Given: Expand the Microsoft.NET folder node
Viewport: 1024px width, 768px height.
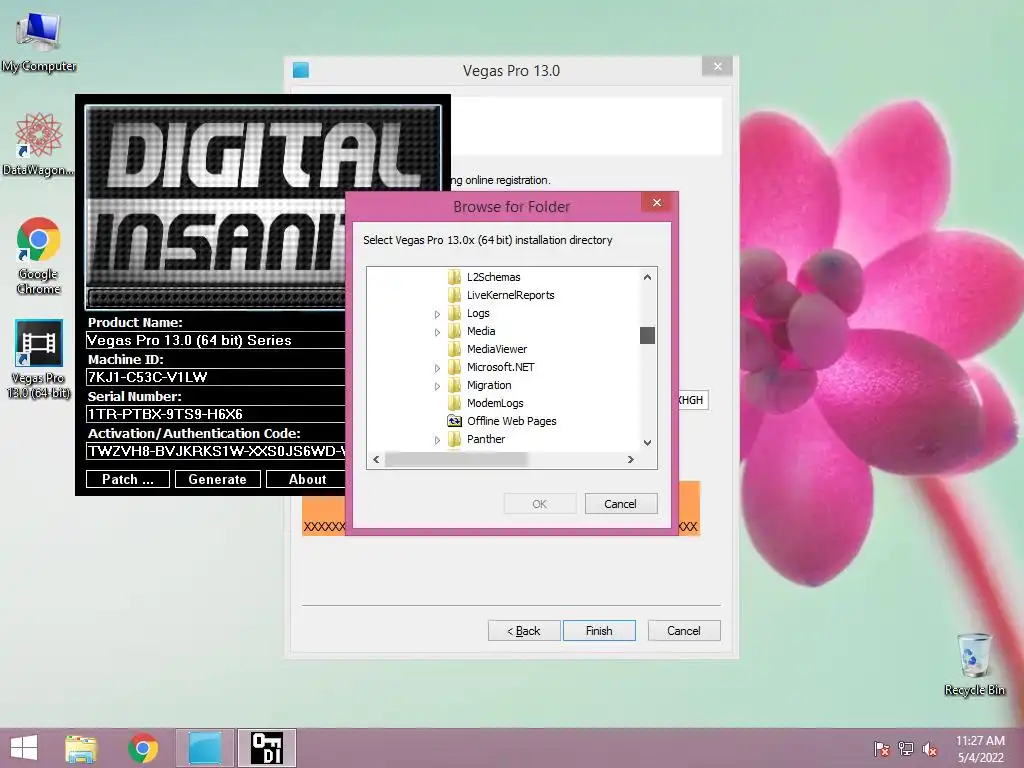Looking at the screenshot, I should pos(437,368).
